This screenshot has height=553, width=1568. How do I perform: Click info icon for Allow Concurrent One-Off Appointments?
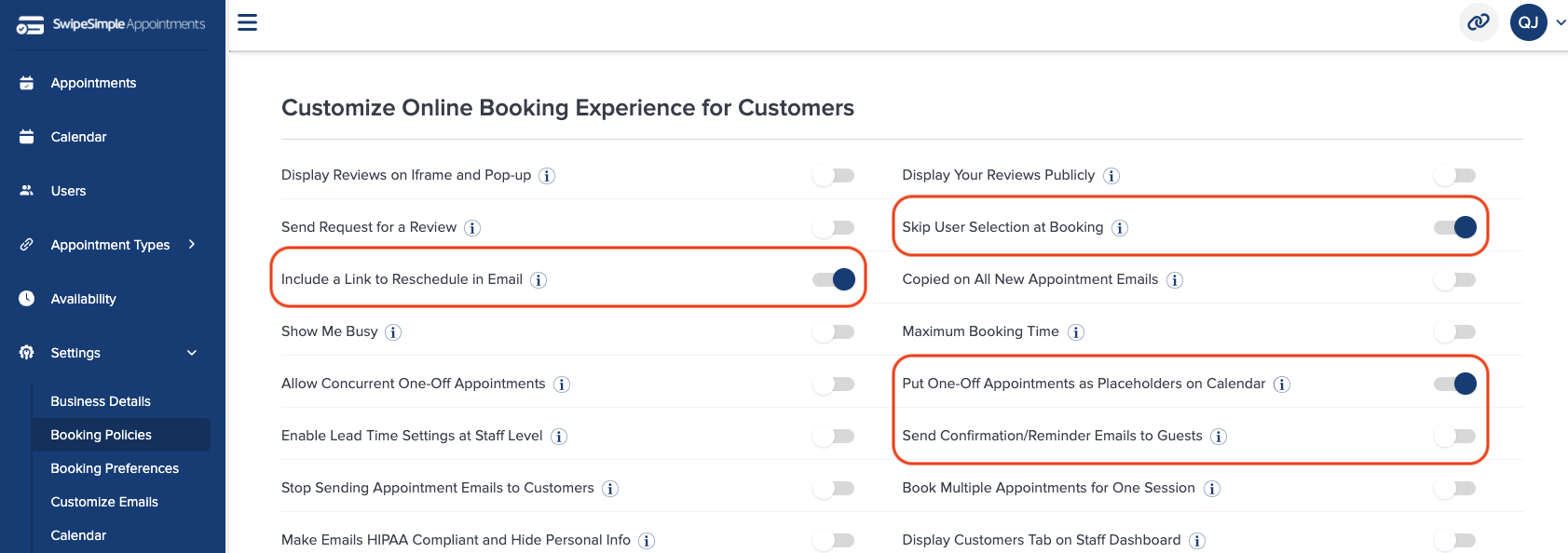(562, 384)
